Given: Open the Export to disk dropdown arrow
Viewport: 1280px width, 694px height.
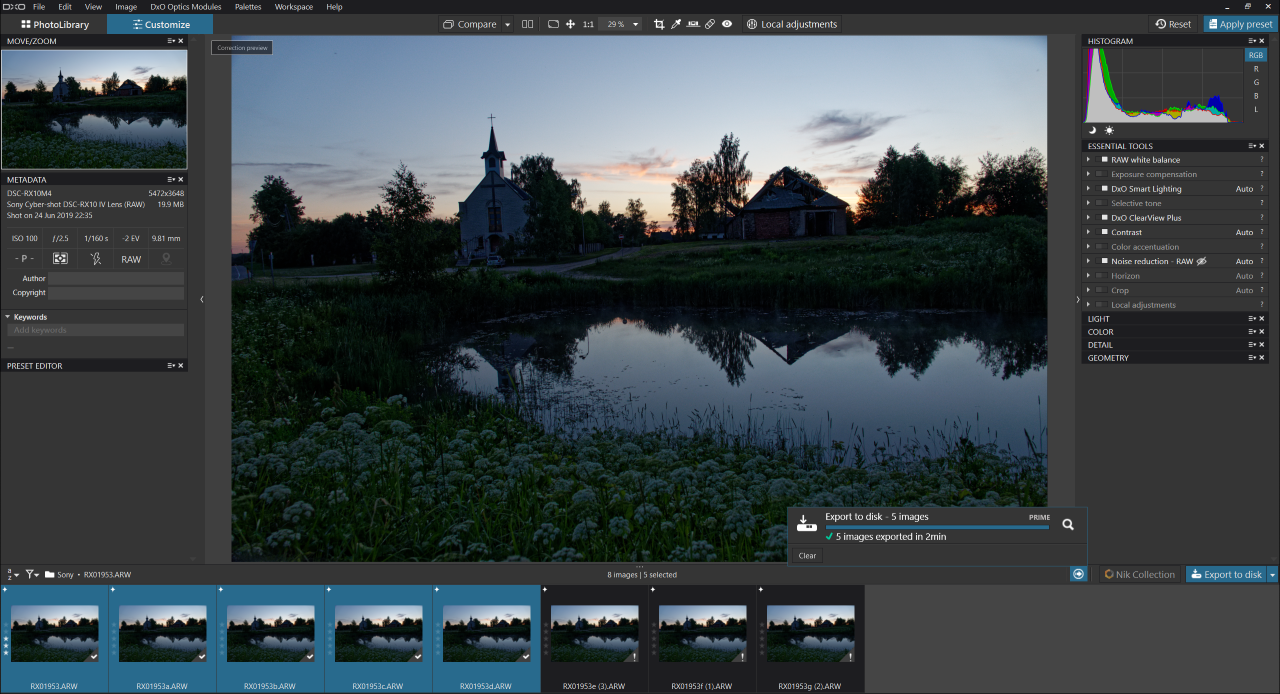Looking at the screenshot, I should pyautogui.click(x=1272, y=575).
